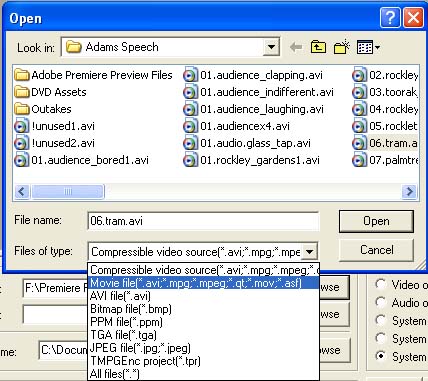Select the 01.audience_clapping.avi file icon
This screenshot has height=381, width=428.
[x=190, y=75]
